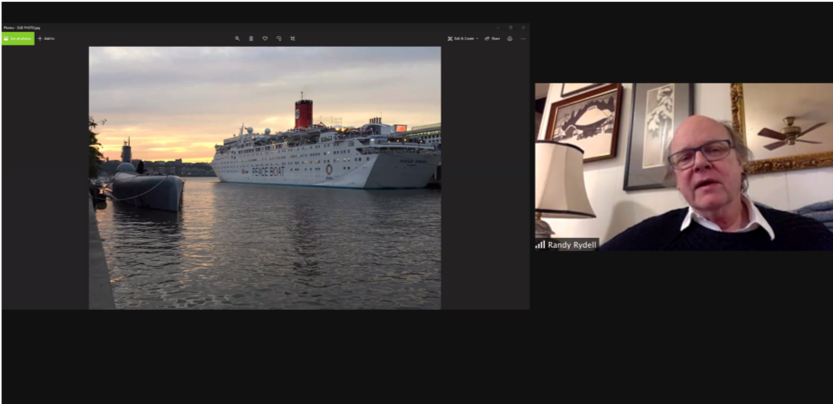
Task: Click the printer icon
Action: 510,38
